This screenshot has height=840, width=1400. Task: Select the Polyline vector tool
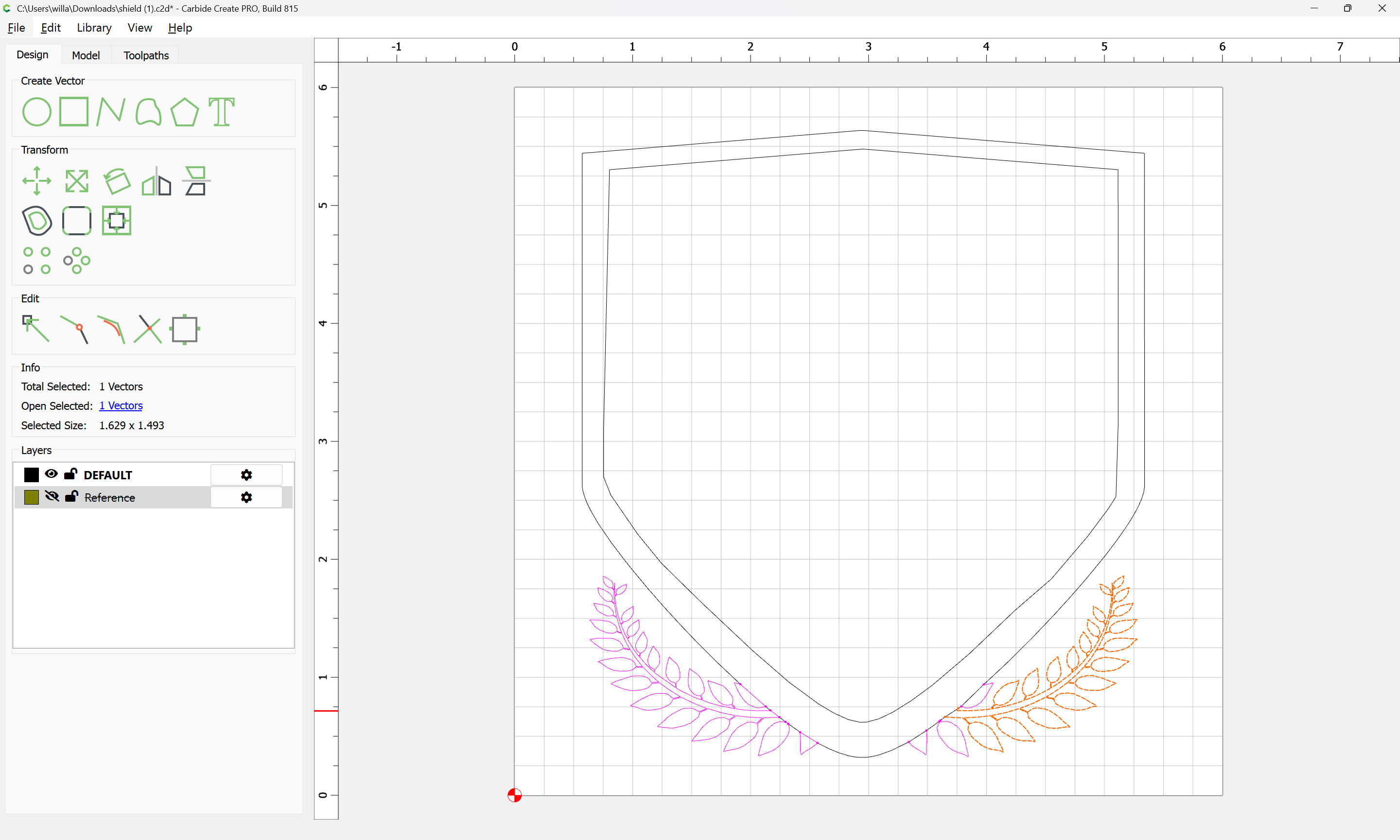coord(110,111)
